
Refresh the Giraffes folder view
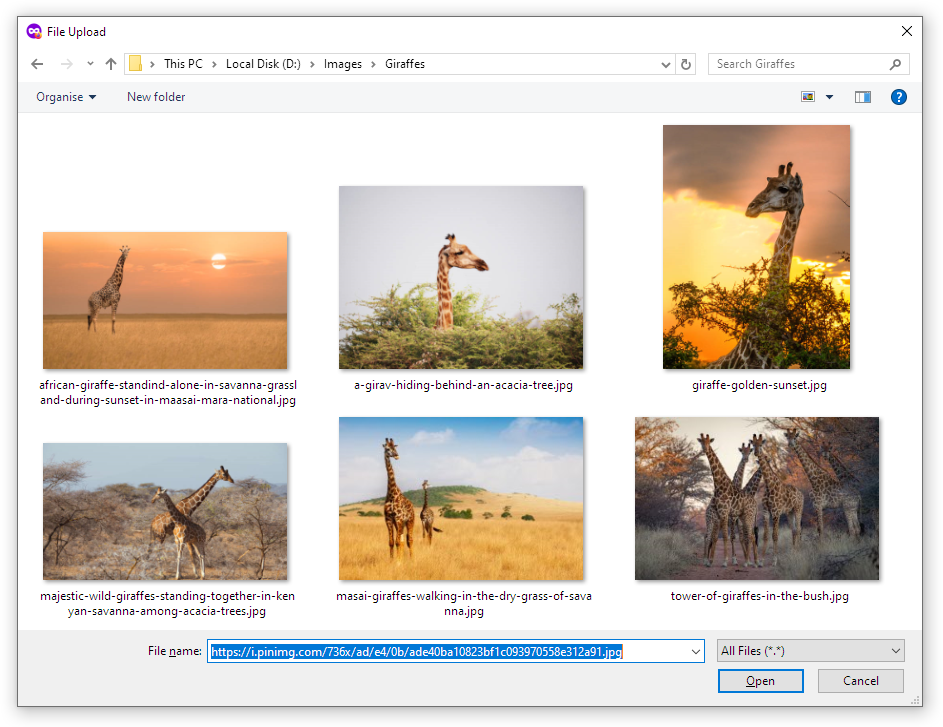click(686, 64)
